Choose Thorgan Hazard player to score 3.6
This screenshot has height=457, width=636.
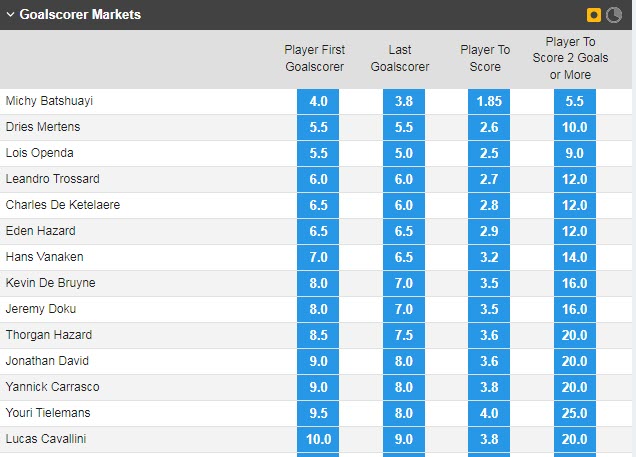coord(489,335)
